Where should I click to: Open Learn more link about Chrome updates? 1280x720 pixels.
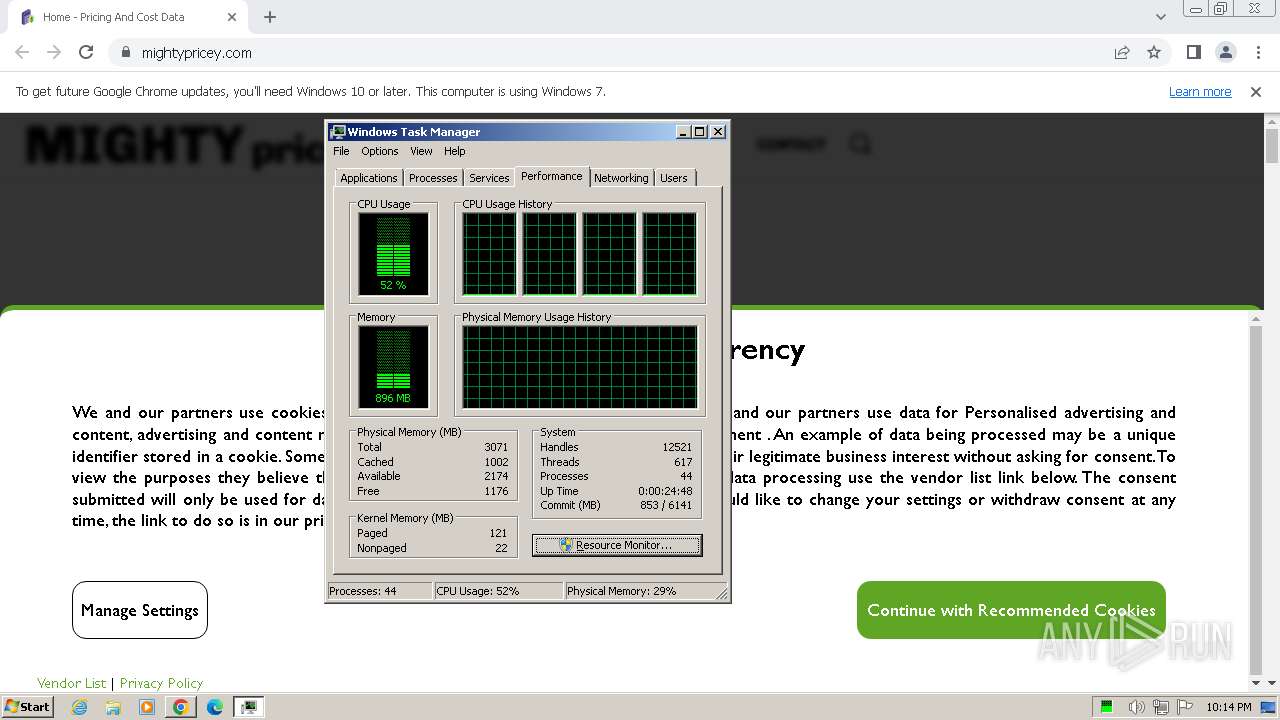(1200, 92)
